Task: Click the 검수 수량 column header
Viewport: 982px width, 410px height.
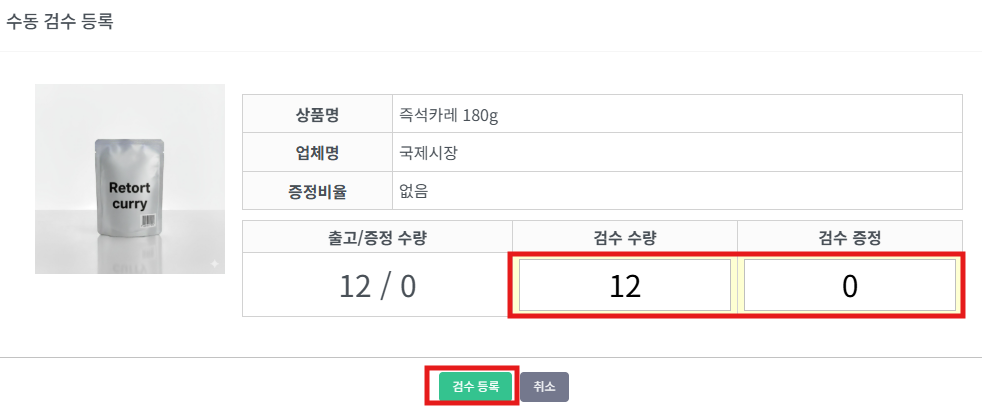Action: point(624,237)
